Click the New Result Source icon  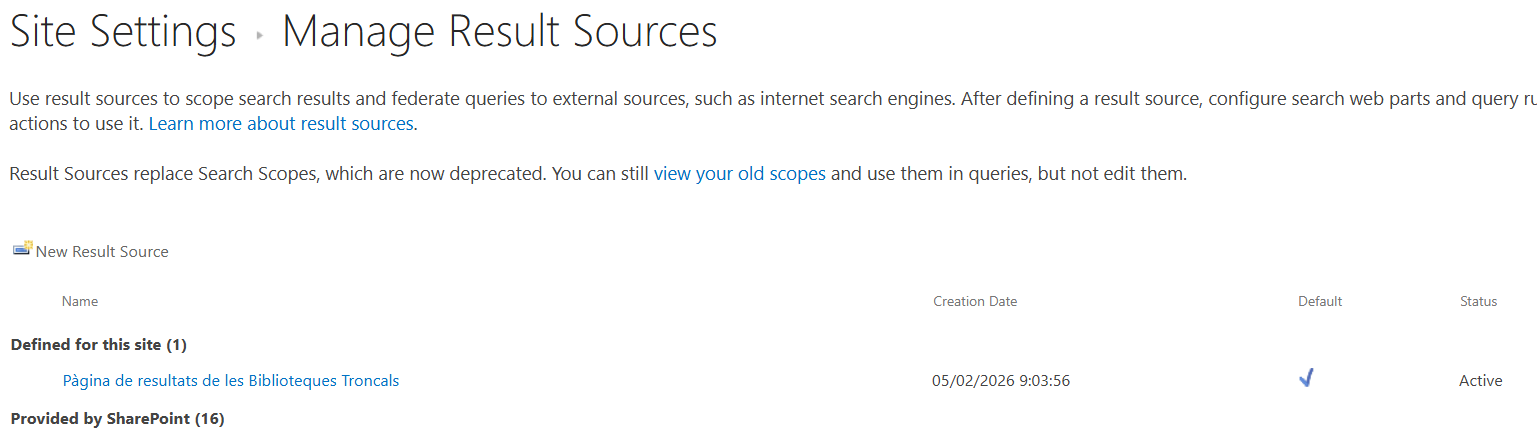pos(22,249)
